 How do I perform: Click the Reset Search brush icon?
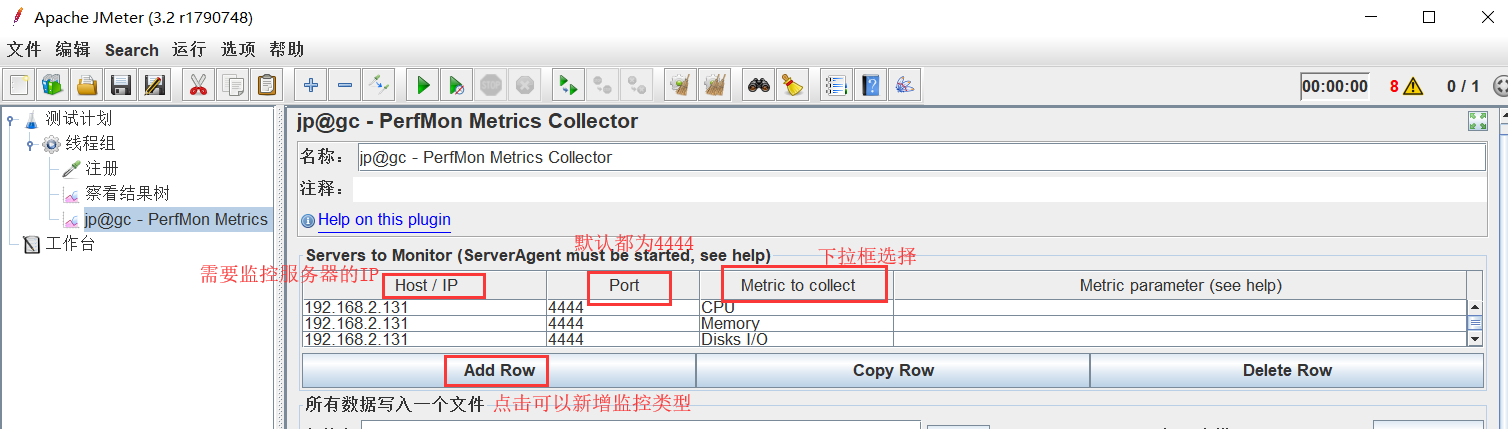pos(792,86)
